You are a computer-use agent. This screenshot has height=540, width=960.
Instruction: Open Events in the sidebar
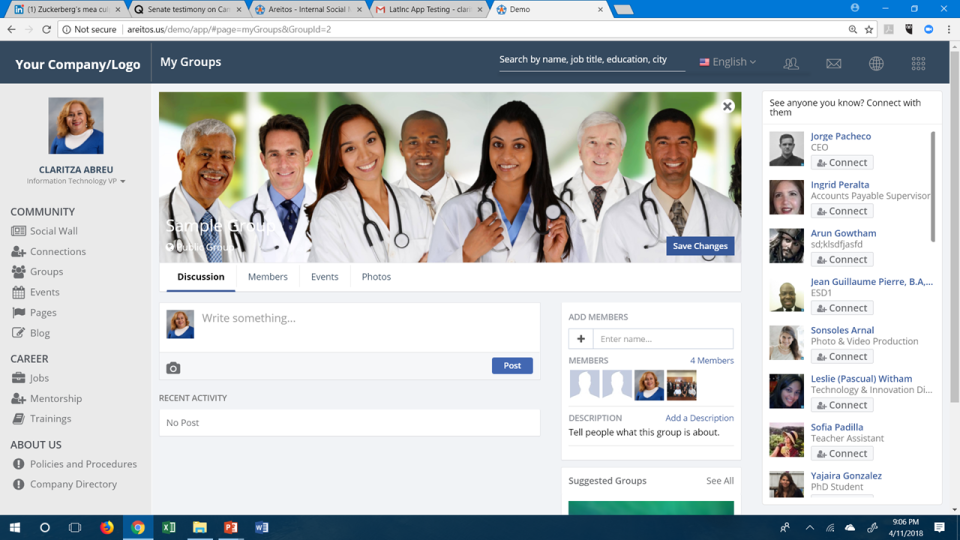click(x=36, y=292)
